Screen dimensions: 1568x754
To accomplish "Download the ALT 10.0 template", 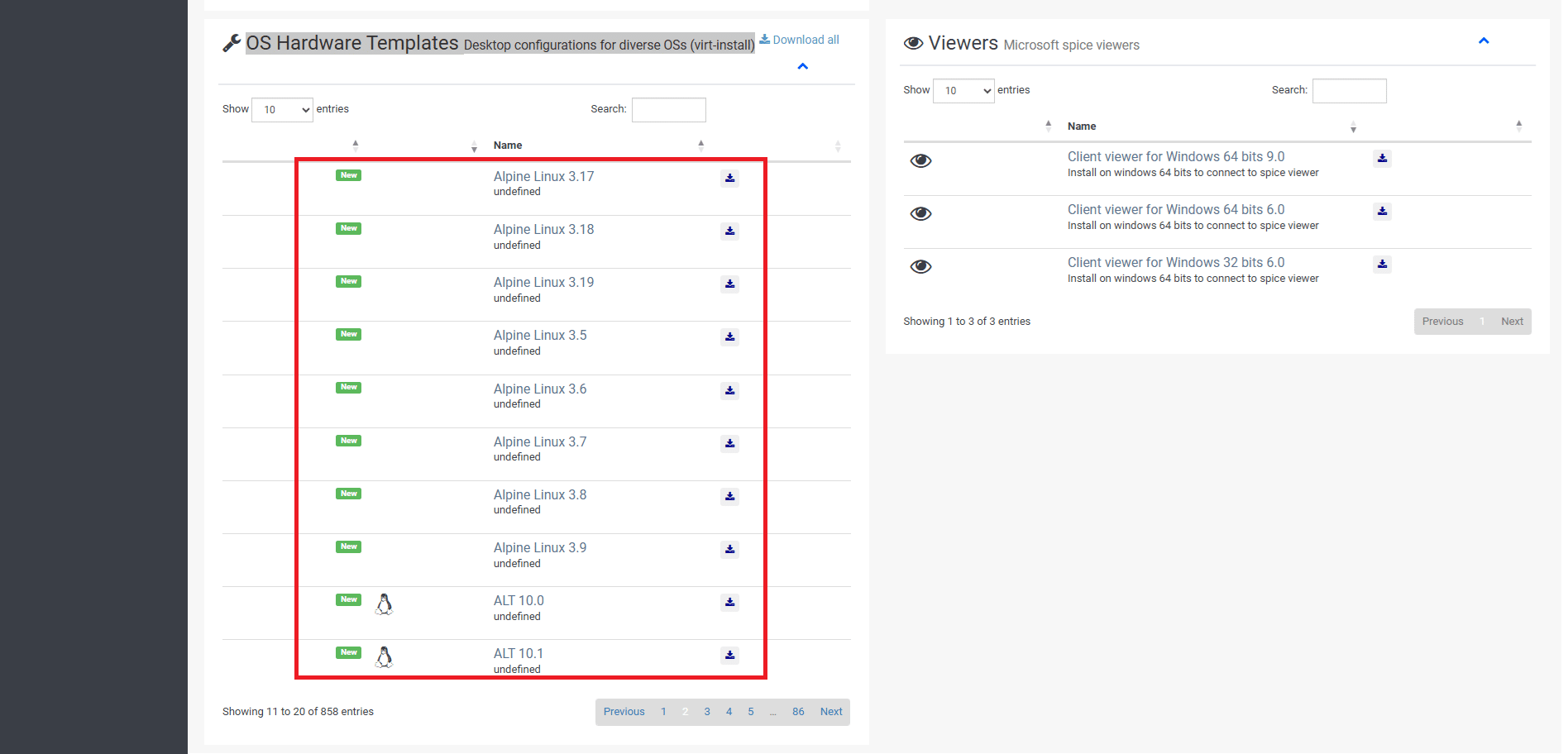I will click(729, 603).
